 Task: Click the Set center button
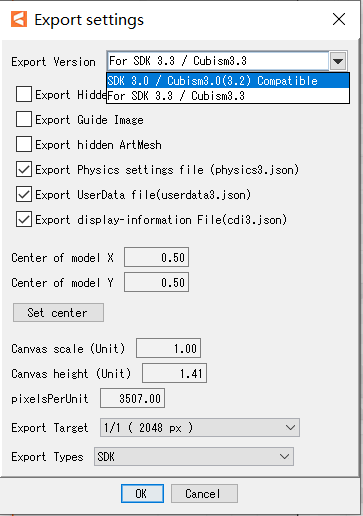click(58, 313)
